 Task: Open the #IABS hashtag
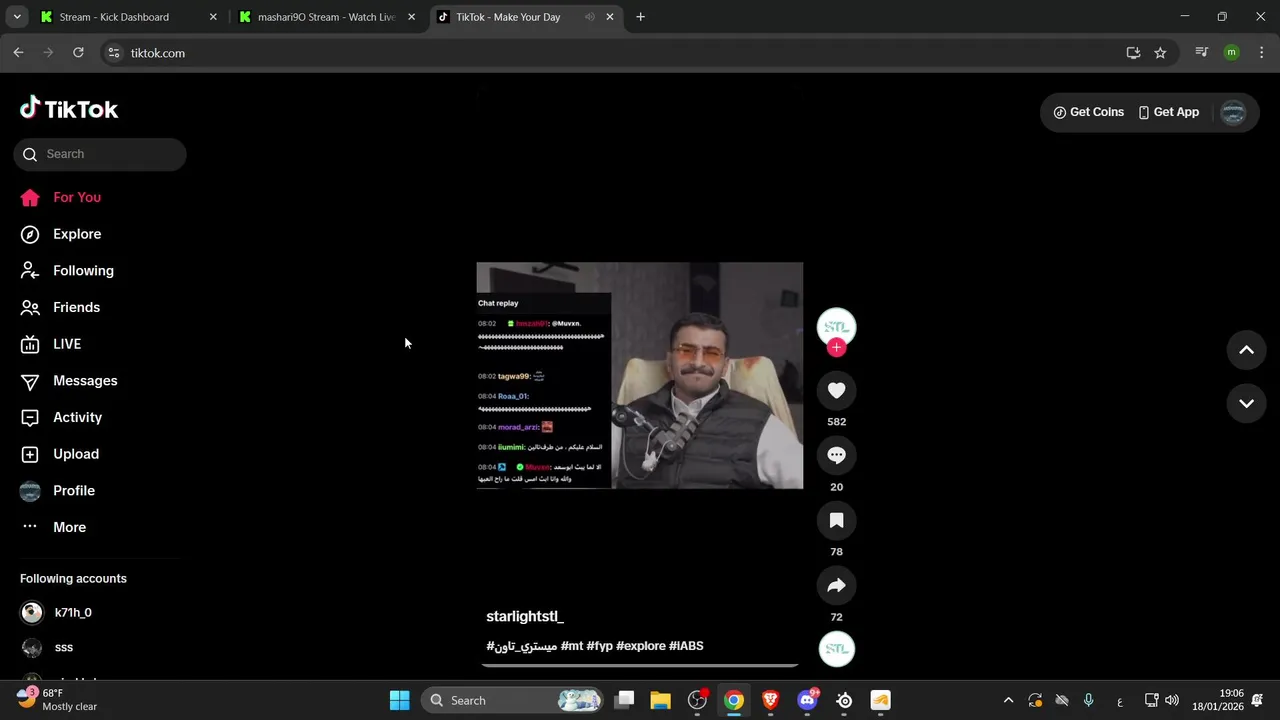(686, 646)
